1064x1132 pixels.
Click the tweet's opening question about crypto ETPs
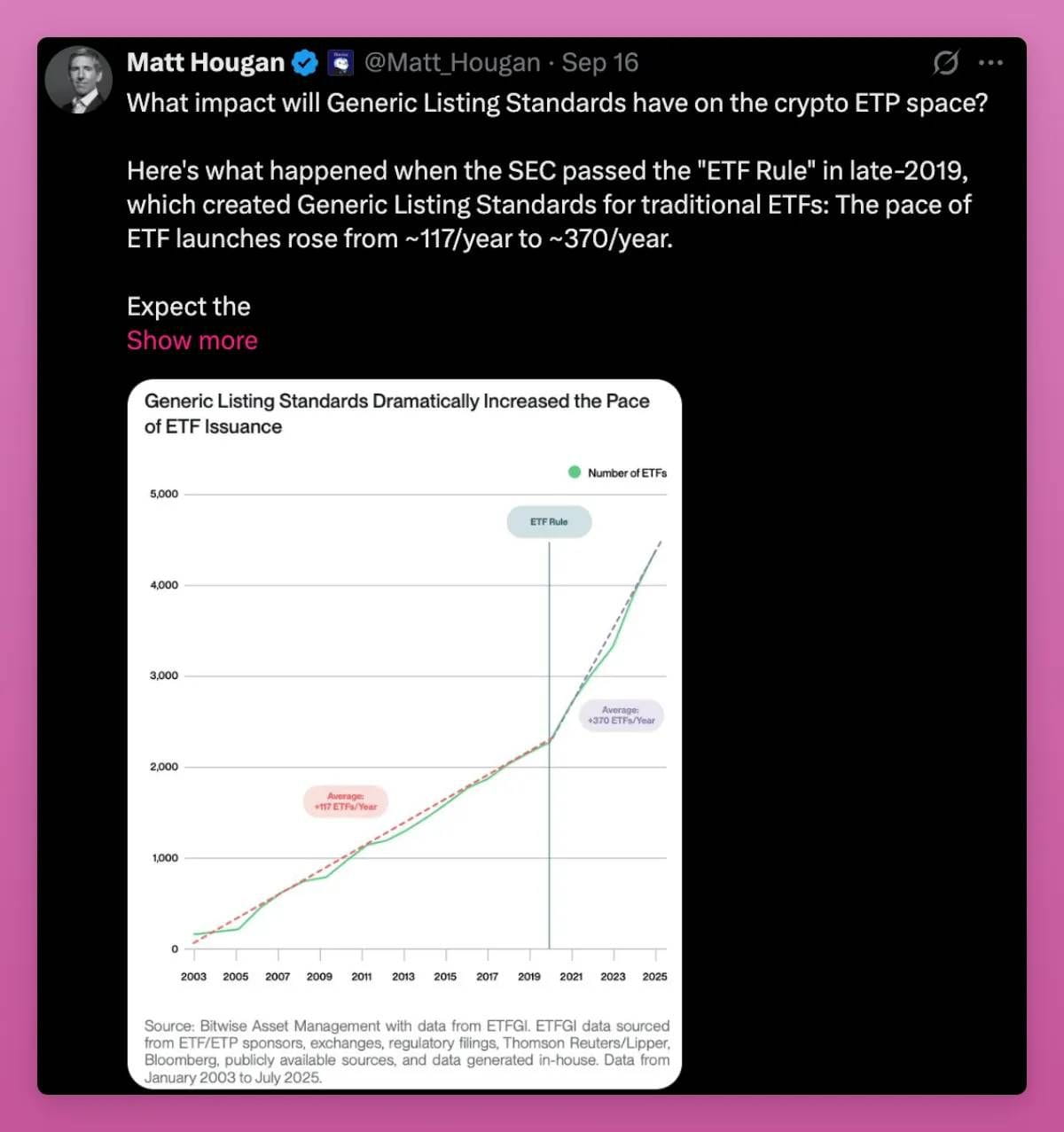click(x=557, y=104)
